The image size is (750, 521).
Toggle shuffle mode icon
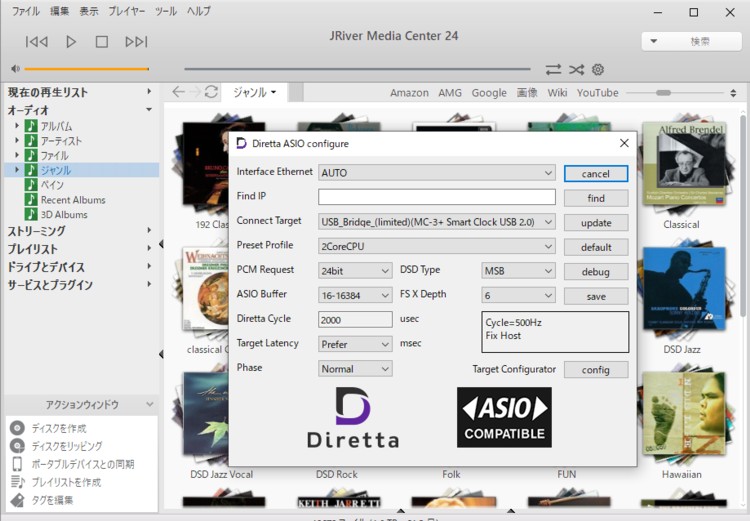coord(576,70)
